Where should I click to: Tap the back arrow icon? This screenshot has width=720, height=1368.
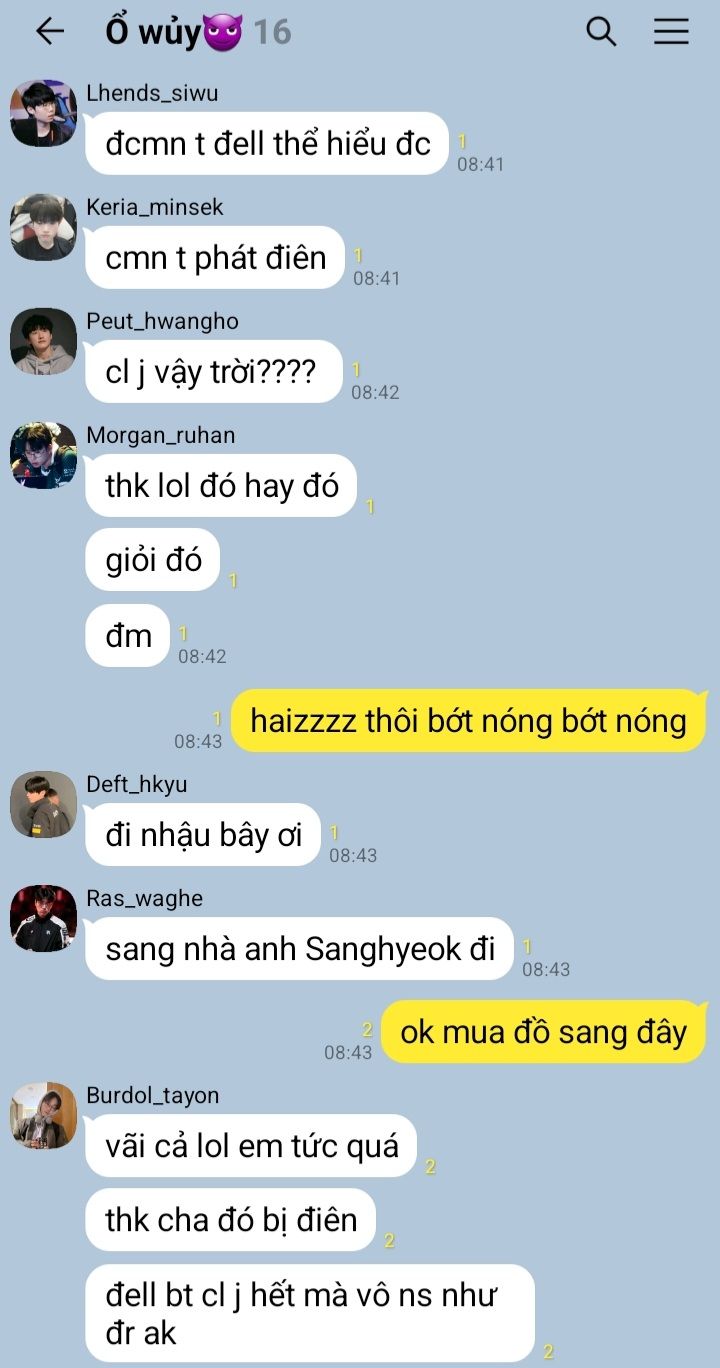coord(49,32)
